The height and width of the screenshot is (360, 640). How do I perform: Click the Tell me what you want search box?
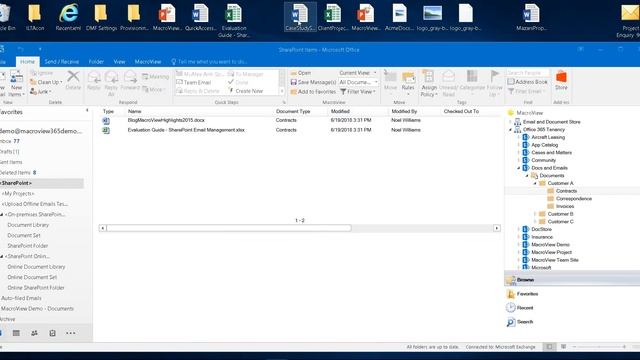click(209, 62)
